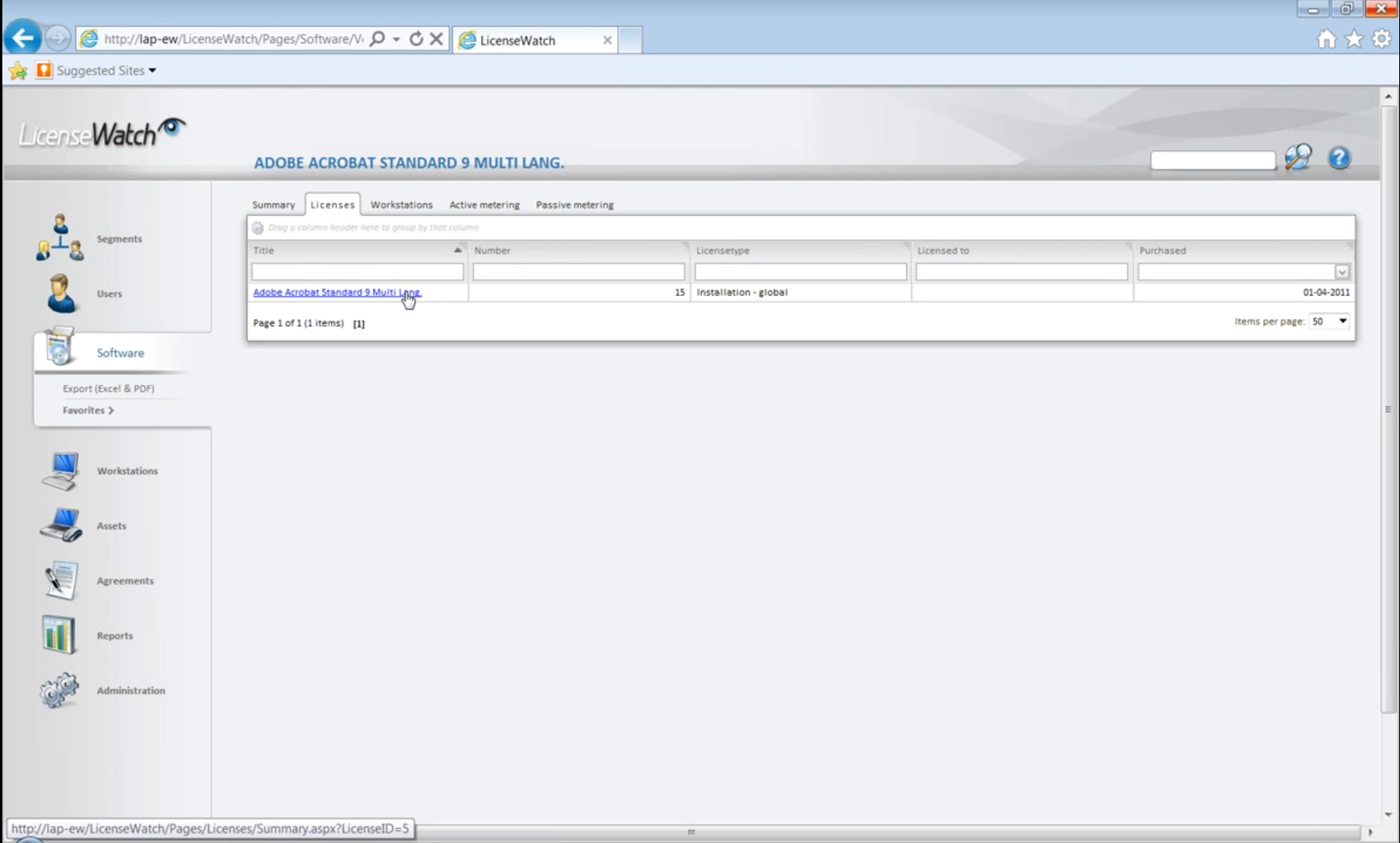1400x843 pixels.
Task: Sort by the Licensed to column header
Action: click(1022, 250)
